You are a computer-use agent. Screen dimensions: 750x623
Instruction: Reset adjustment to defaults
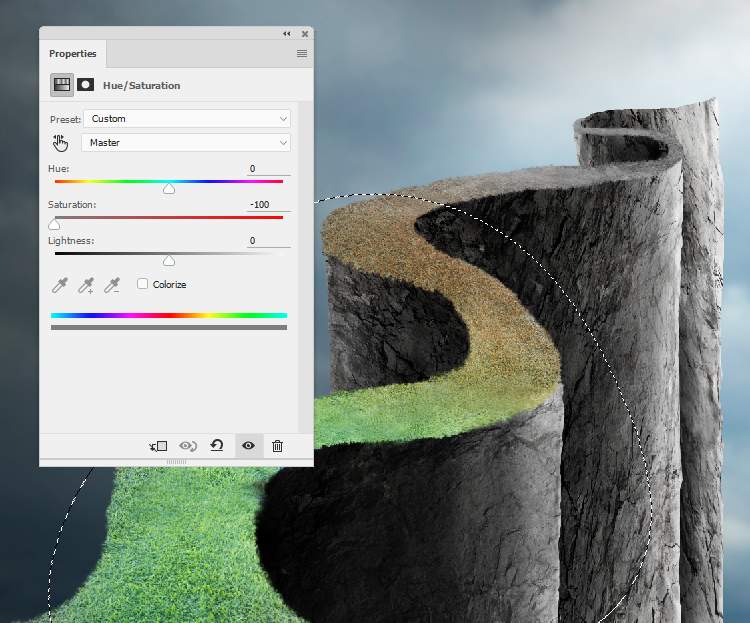coord(217,445)
